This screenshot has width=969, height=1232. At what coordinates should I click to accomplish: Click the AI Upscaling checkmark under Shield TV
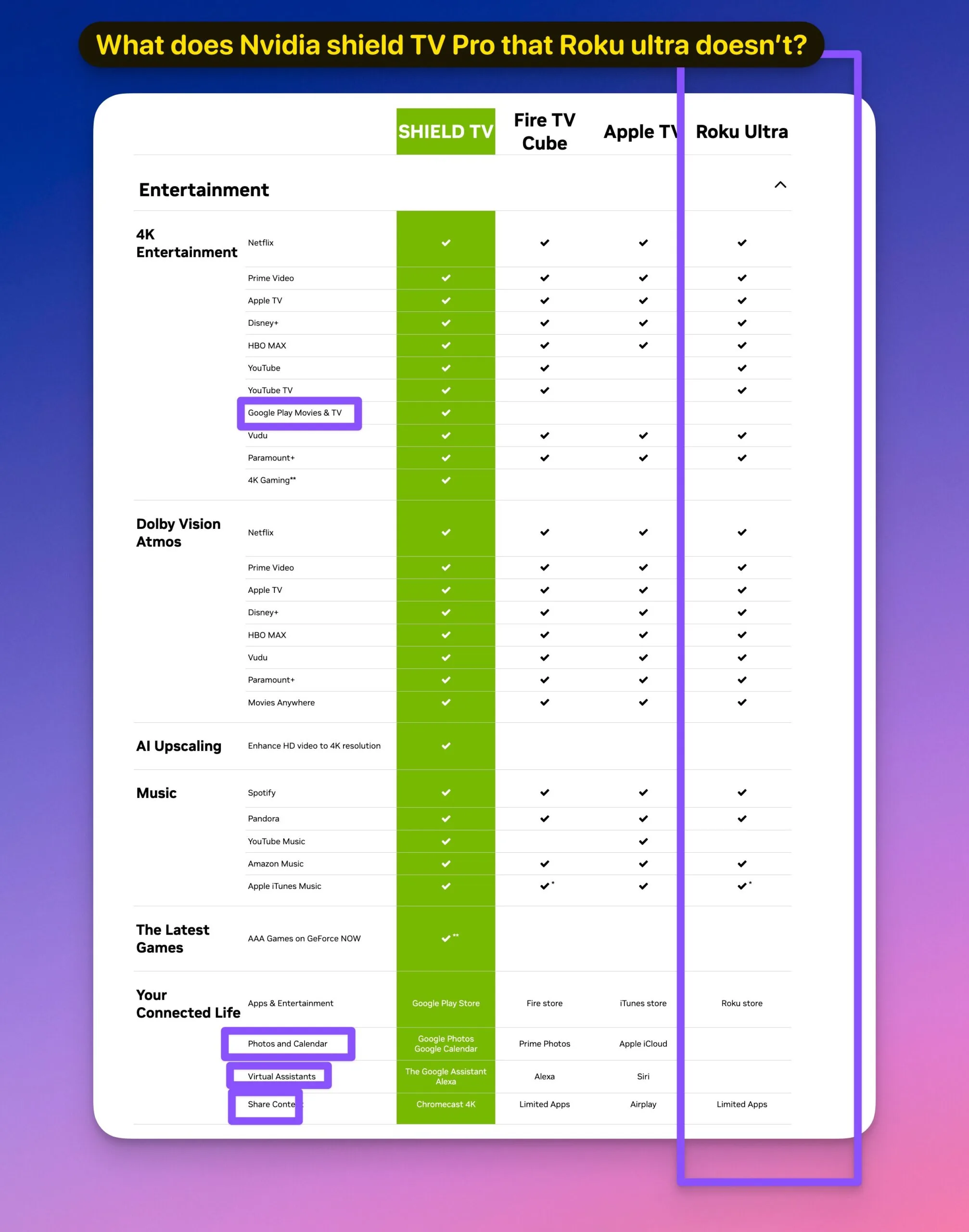[x=447, y=745]
